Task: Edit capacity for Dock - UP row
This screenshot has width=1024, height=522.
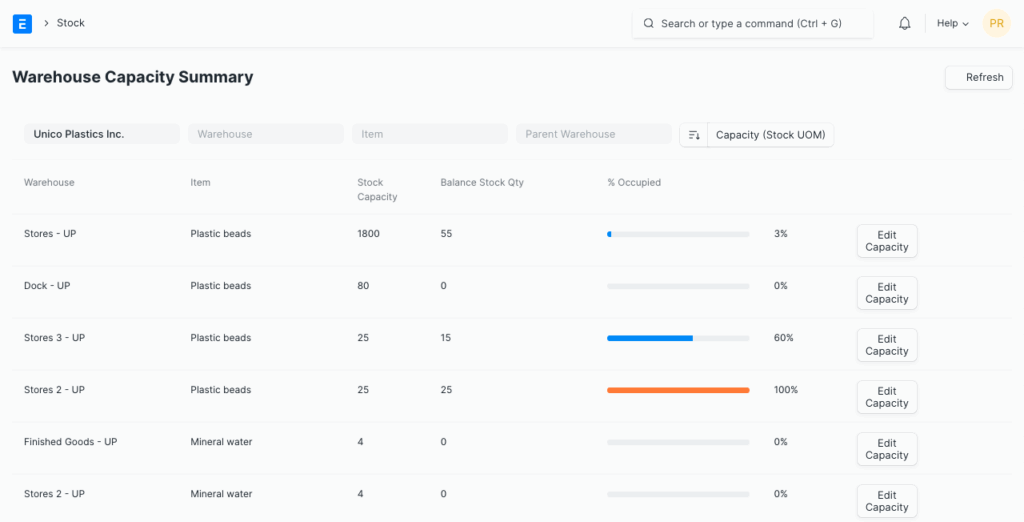Action: [886, 293]
